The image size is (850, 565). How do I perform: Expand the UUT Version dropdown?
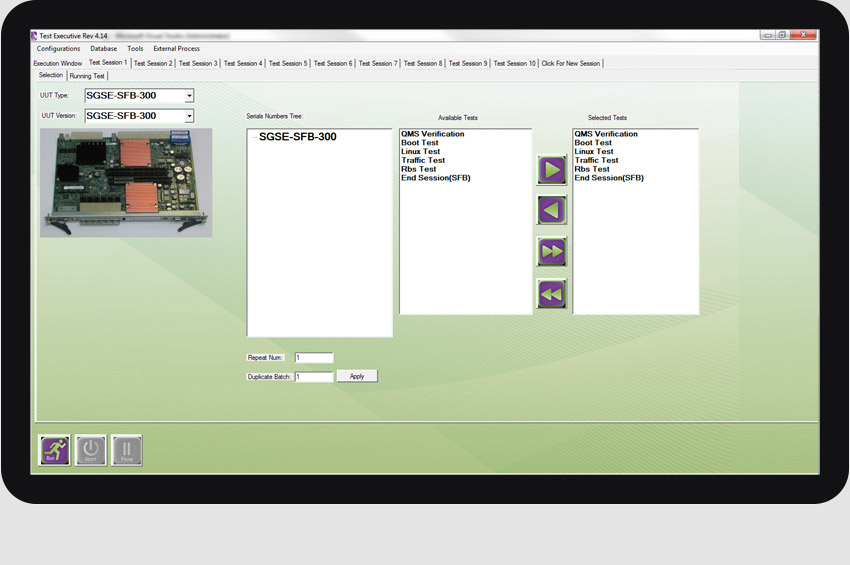coord(189,116)
